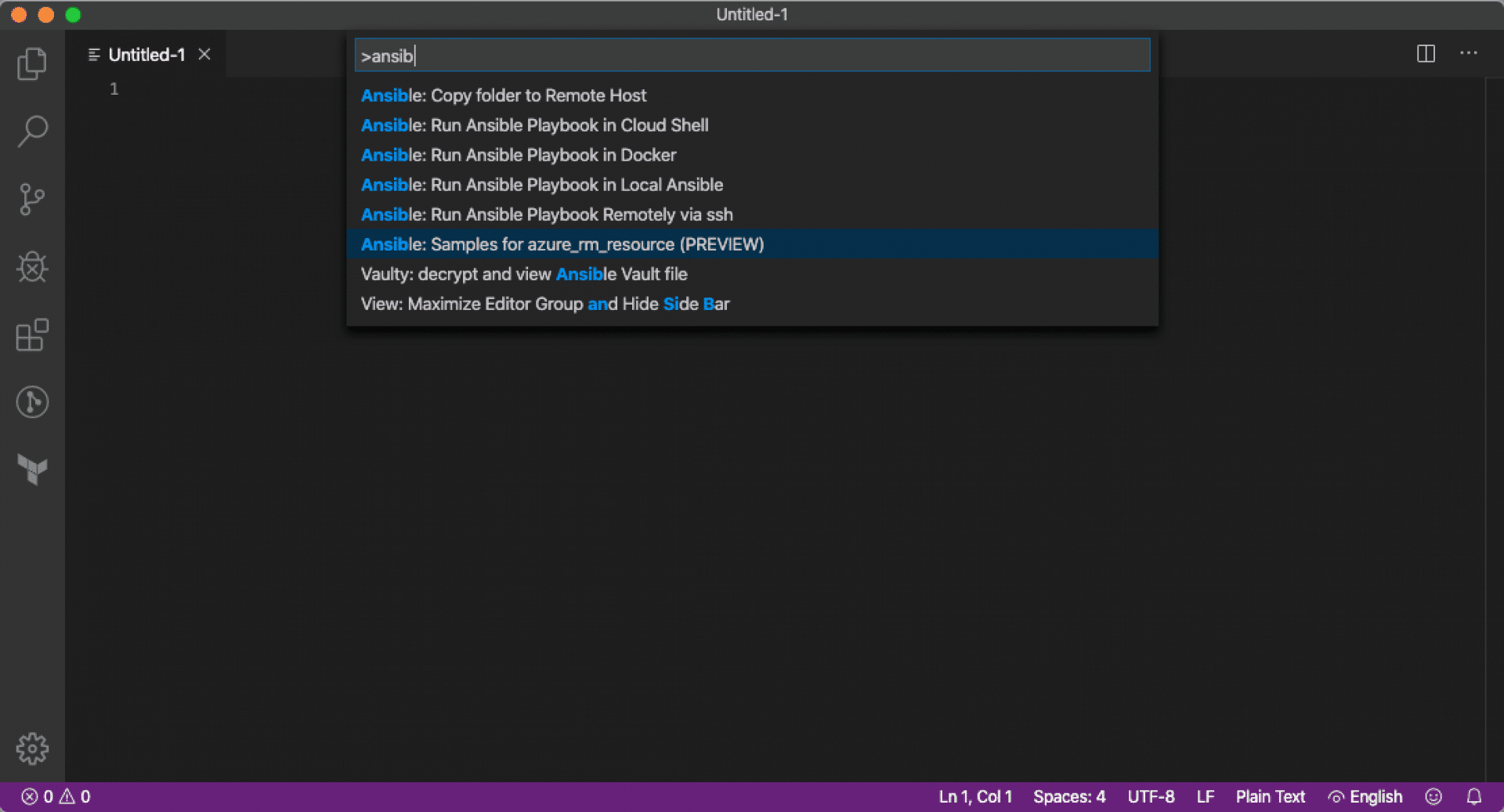Open the Explorer view in activity bar
Viewport: 1504px width, 812px height.
(32, 63)
